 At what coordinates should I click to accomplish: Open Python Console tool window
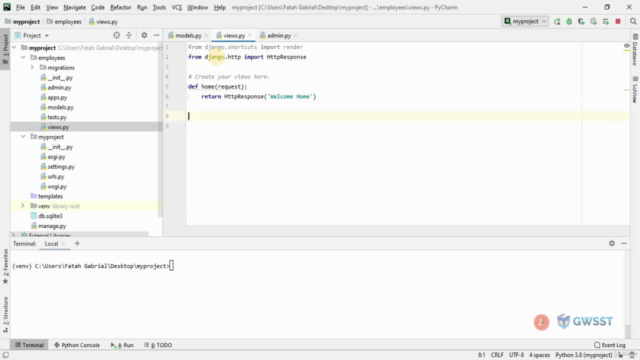[77, 345]
